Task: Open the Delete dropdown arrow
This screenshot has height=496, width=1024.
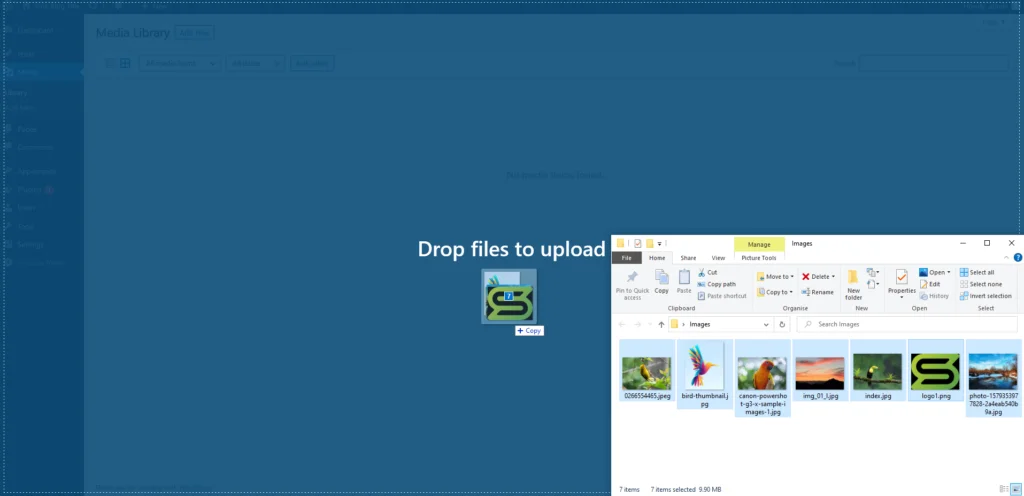Action: (x=833, y=276)
